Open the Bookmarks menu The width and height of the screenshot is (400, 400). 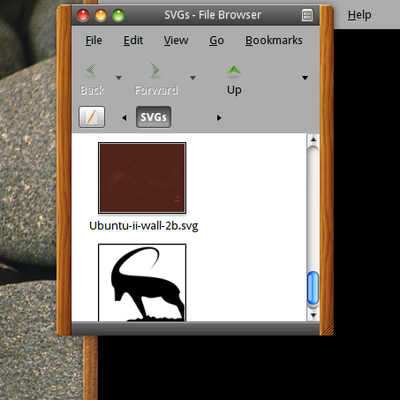(274, 40)
